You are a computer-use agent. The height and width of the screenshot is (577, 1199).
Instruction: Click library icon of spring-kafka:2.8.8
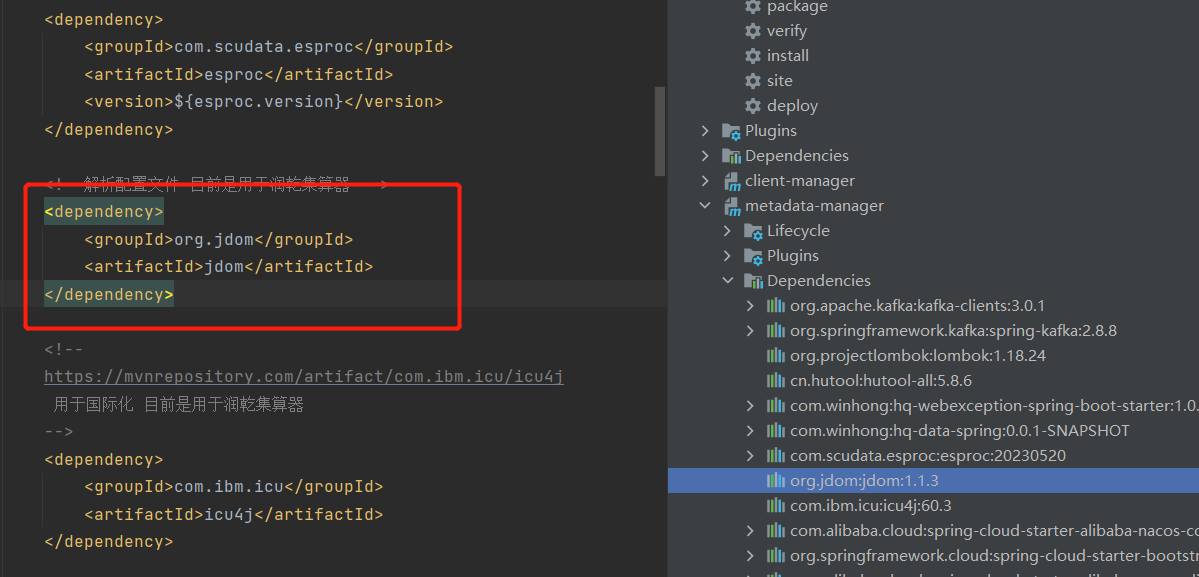pos(776,331)
